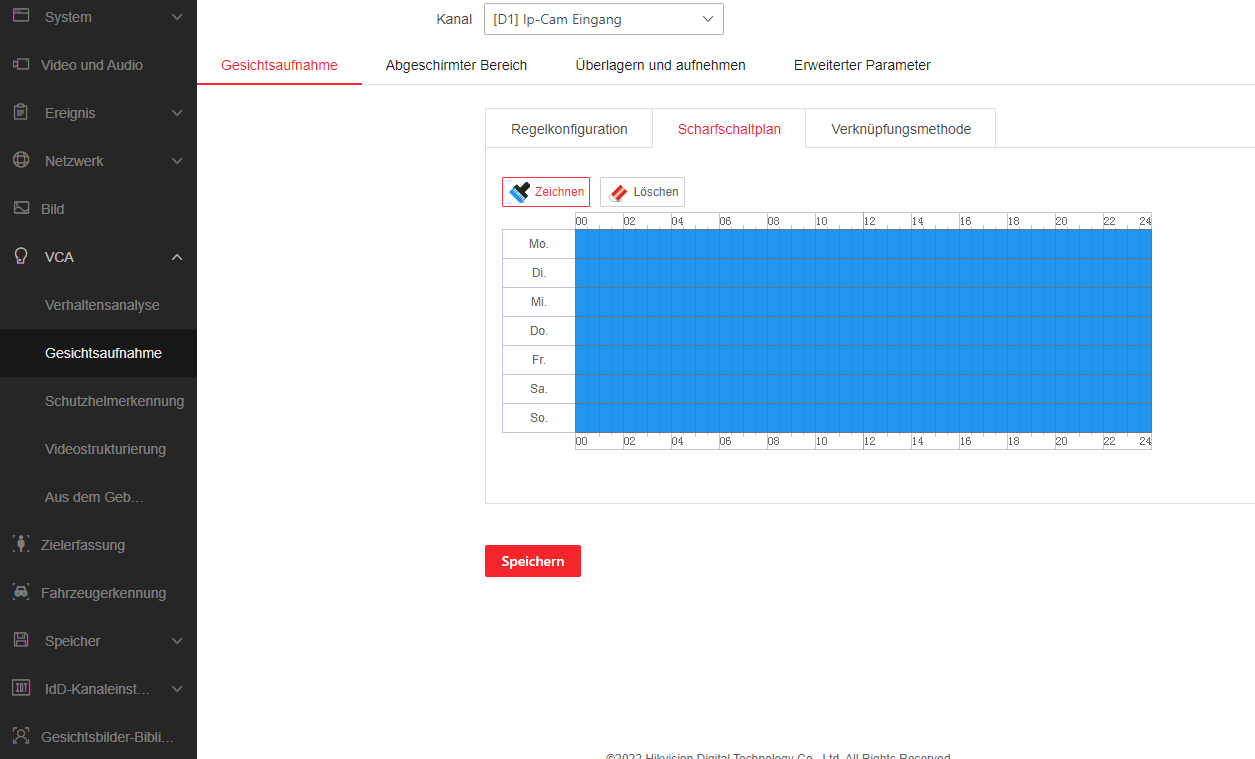Select the Löschen eraser tool

coord(642,192)
